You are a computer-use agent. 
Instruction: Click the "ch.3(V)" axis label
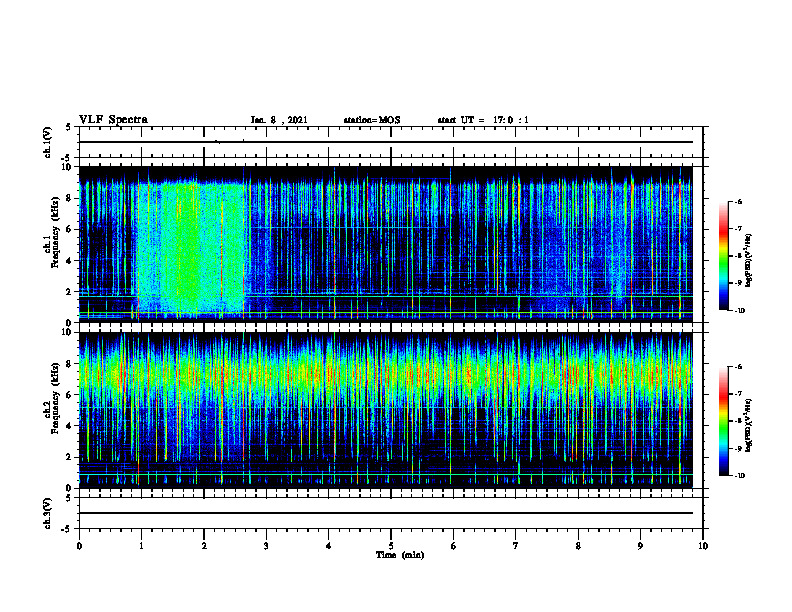pyautogui.click(x=47, y=513)
